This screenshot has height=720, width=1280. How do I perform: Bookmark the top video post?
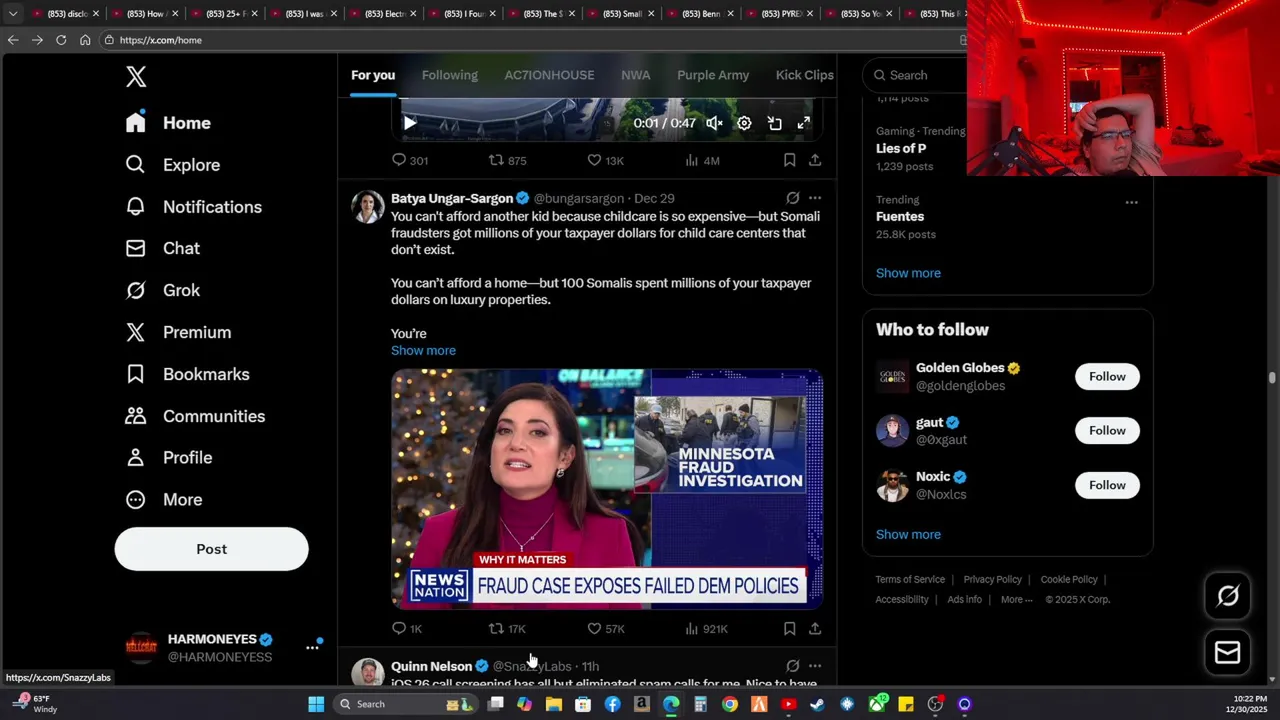coord(789,160)
